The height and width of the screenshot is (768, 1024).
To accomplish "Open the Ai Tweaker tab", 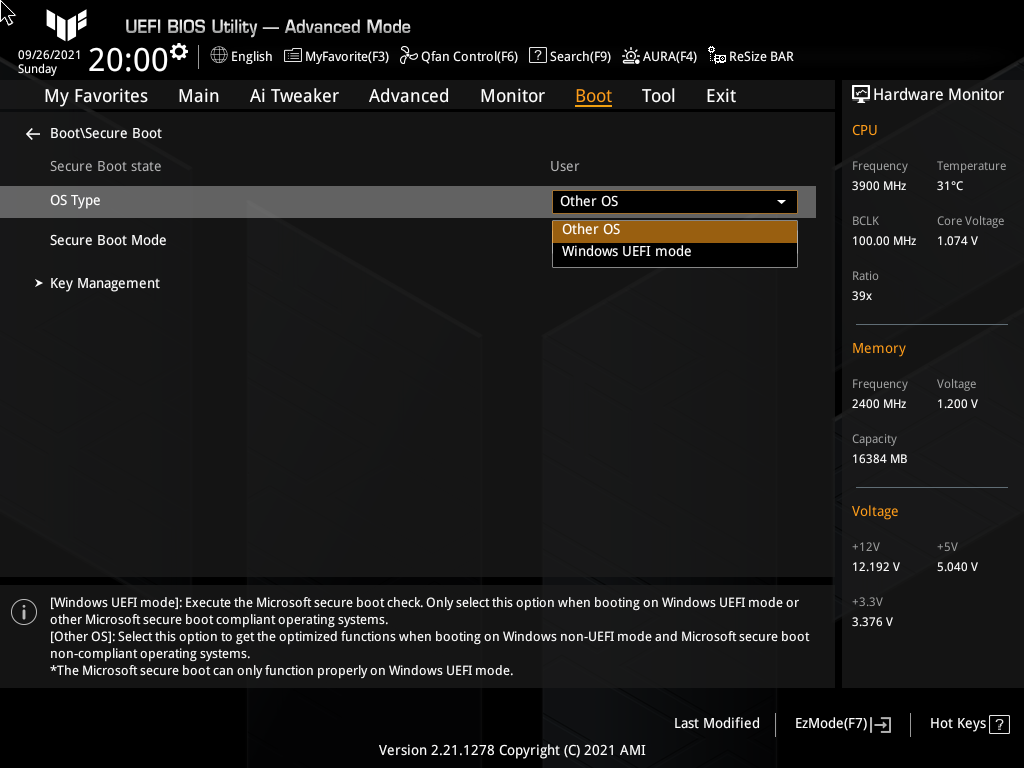I will [294, 95].
